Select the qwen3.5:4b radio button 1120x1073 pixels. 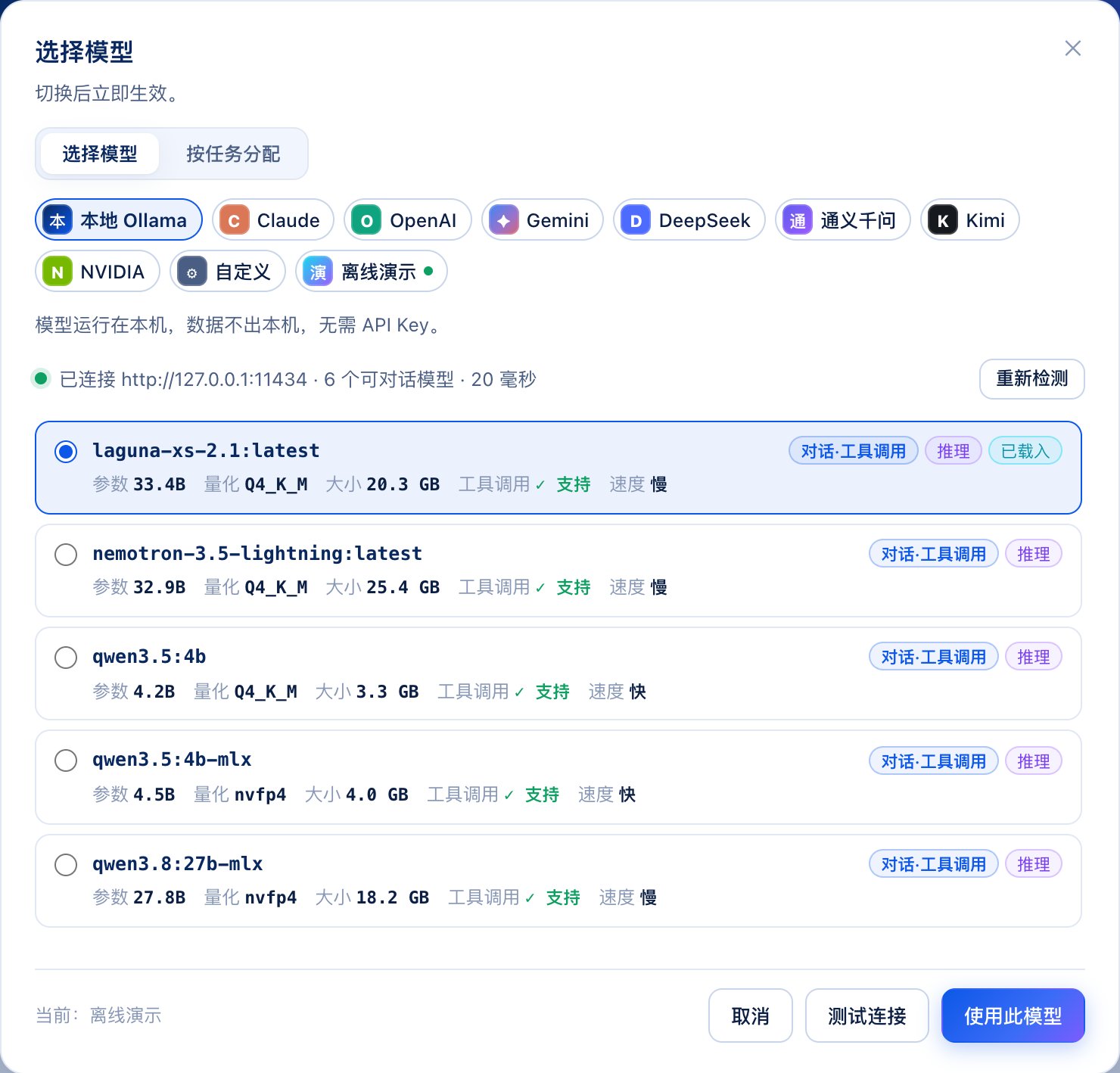tap(66, 658)
